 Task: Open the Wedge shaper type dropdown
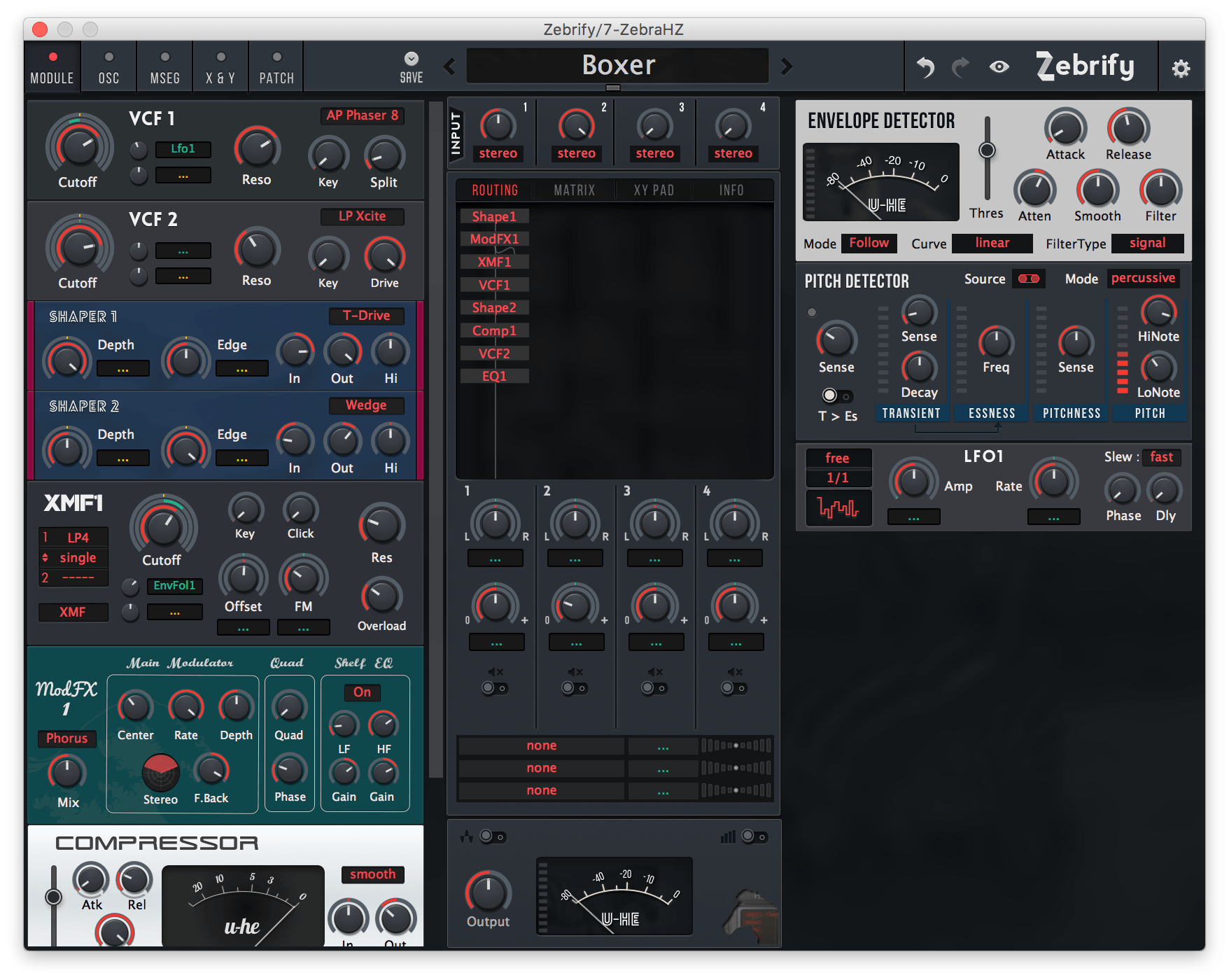[x=366, y=405]
